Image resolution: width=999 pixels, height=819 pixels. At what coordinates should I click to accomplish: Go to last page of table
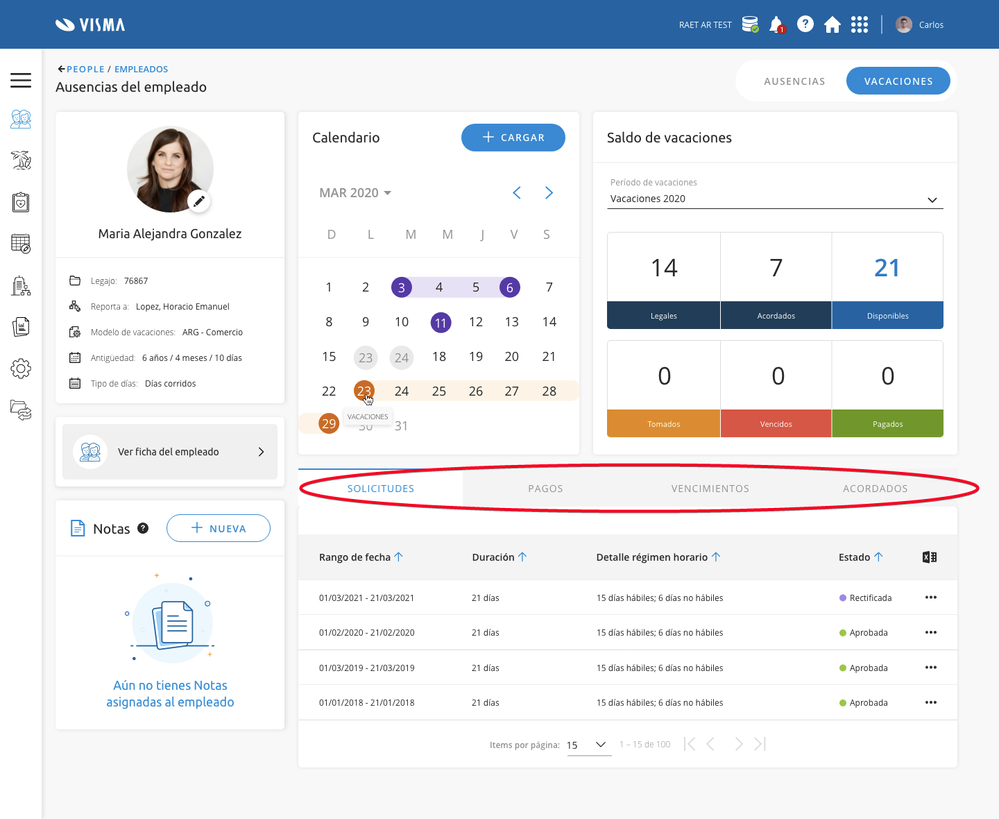760,744
